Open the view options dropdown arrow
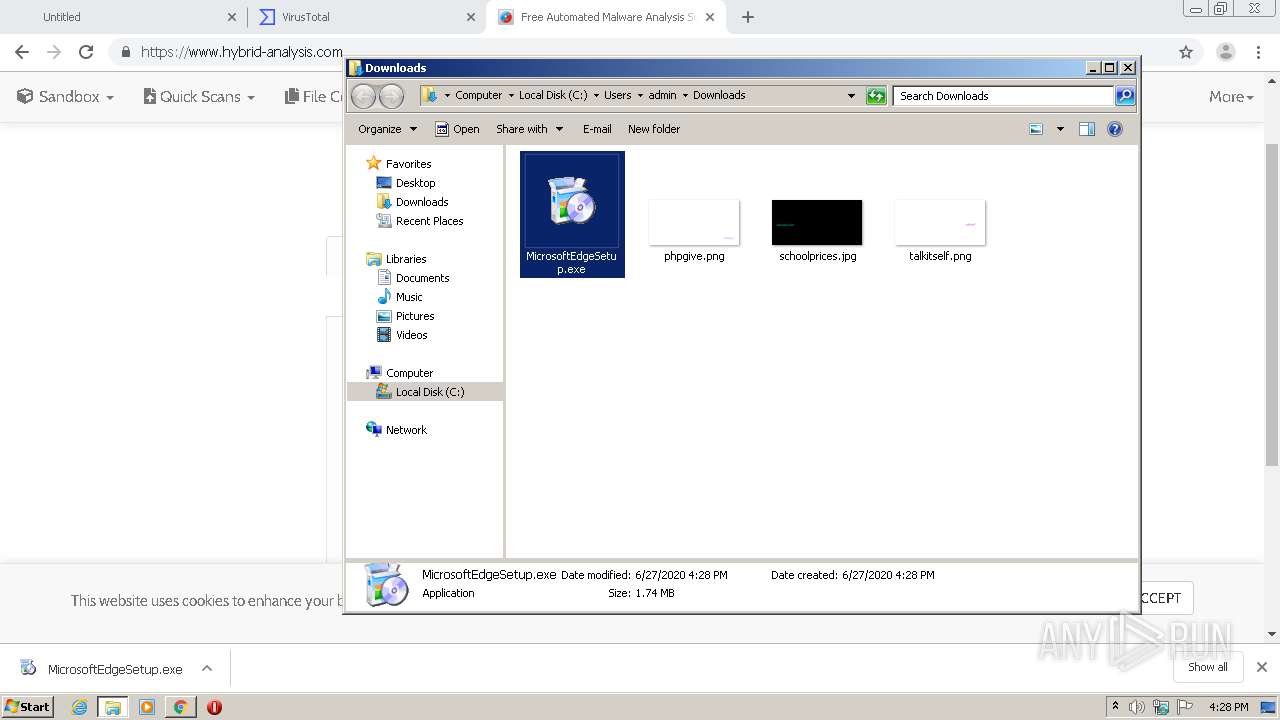This screenshot has width=1280, height=720. point(1060,129)
